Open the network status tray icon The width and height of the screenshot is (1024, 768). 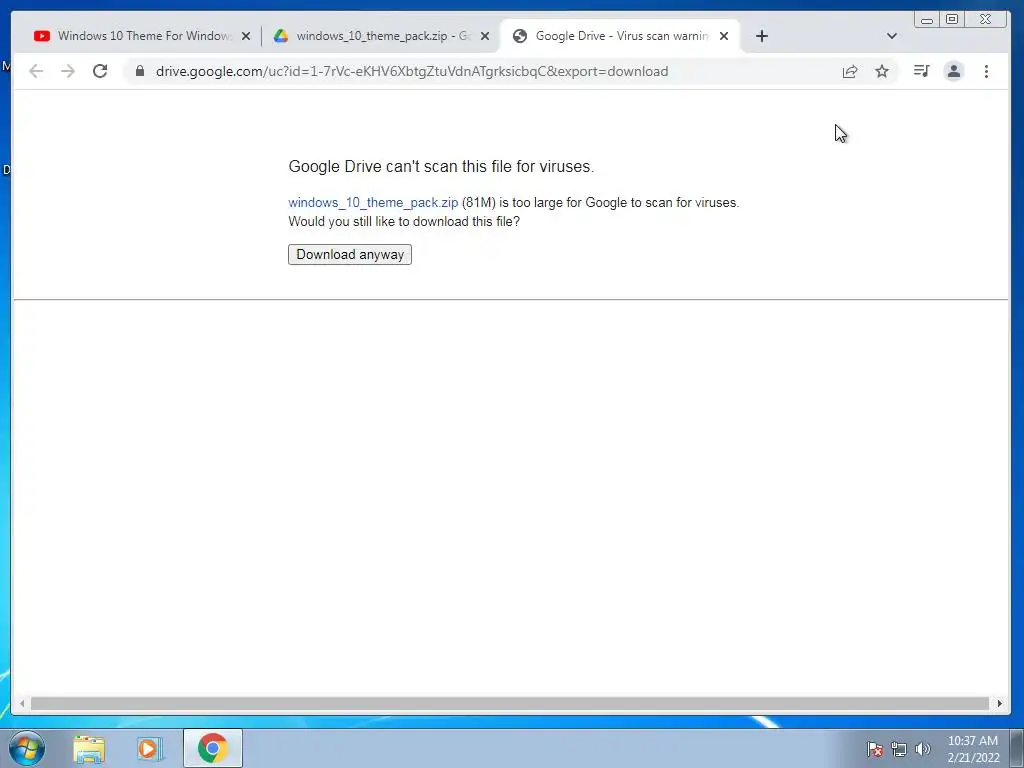(x=899, y=749)
